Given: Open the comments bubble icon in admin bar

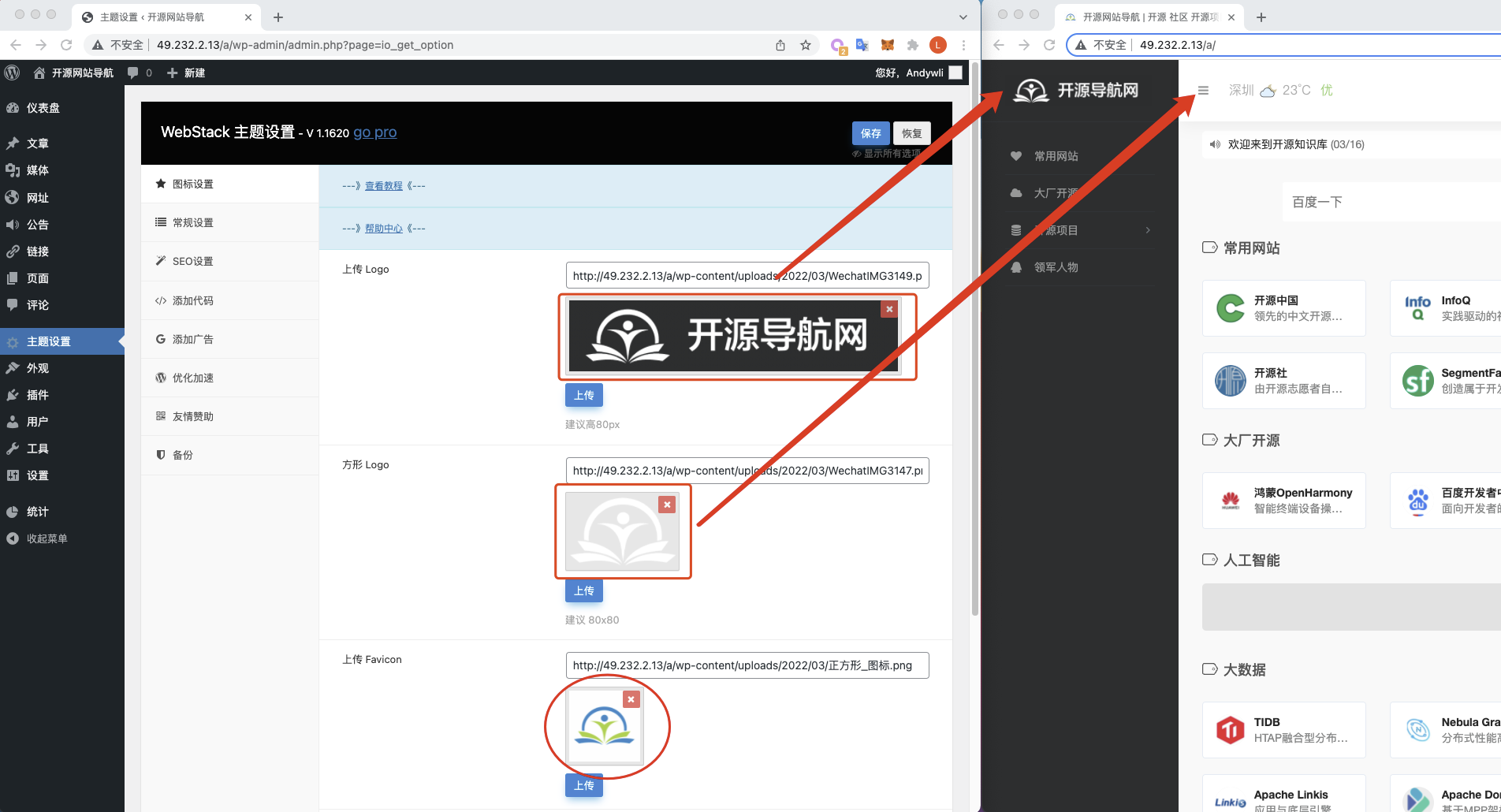Looking at the screenshot, I should coord(133,73).
